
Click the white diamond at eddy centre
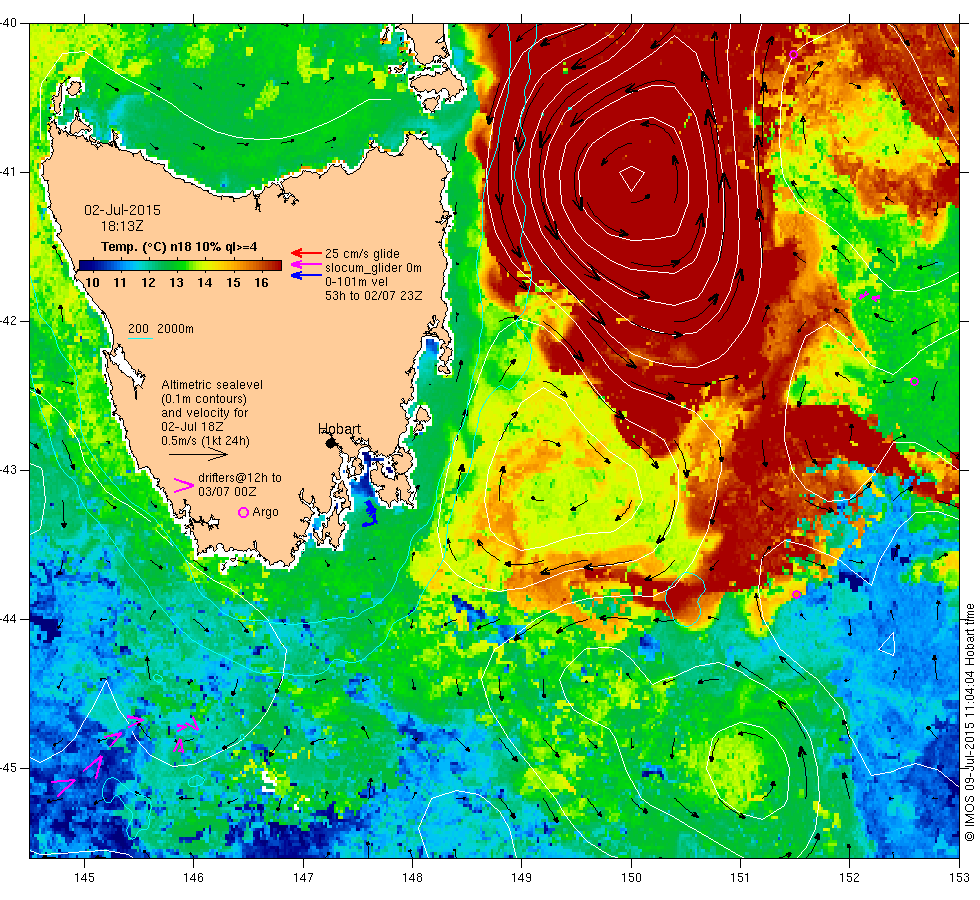tap(632, 179)
